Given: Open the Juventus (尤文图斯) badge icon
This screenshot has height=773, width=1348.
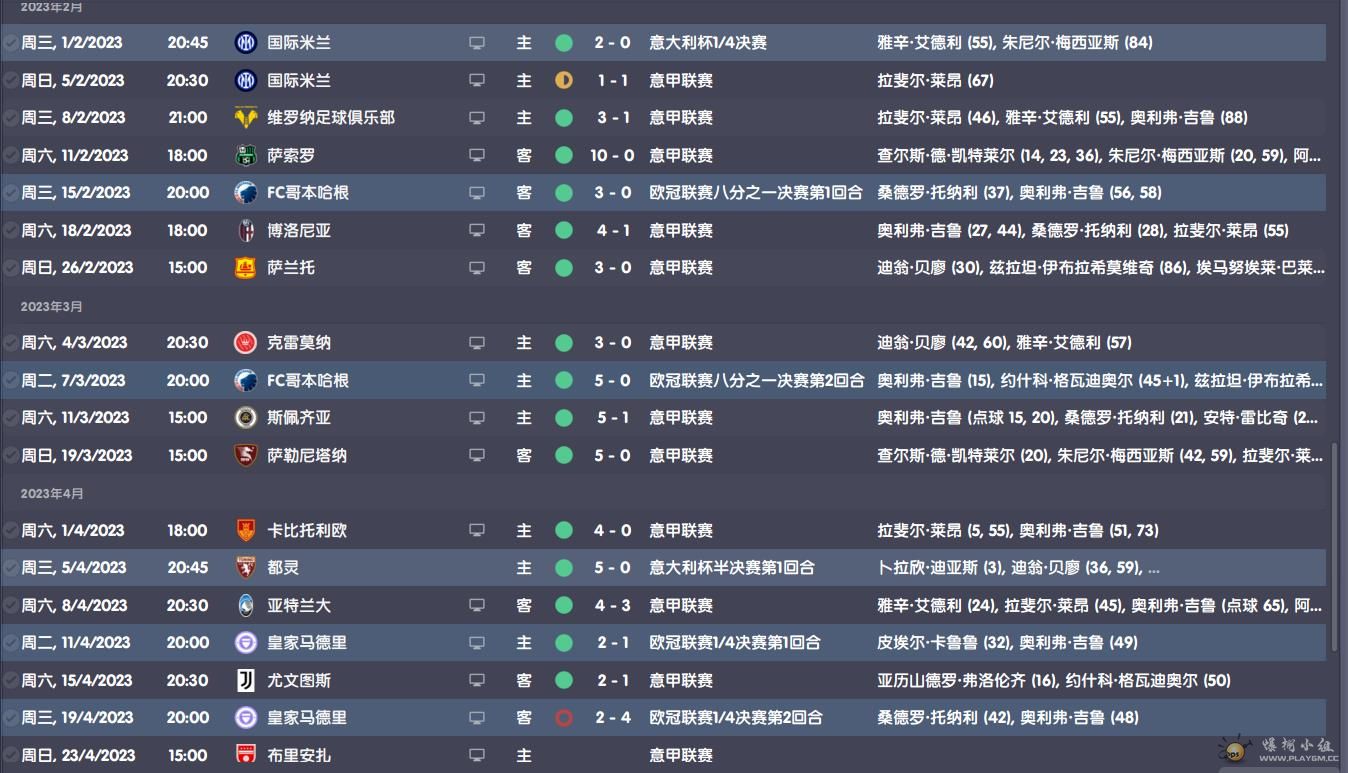Looking at the screenshot, I should [x=245, y=680].
